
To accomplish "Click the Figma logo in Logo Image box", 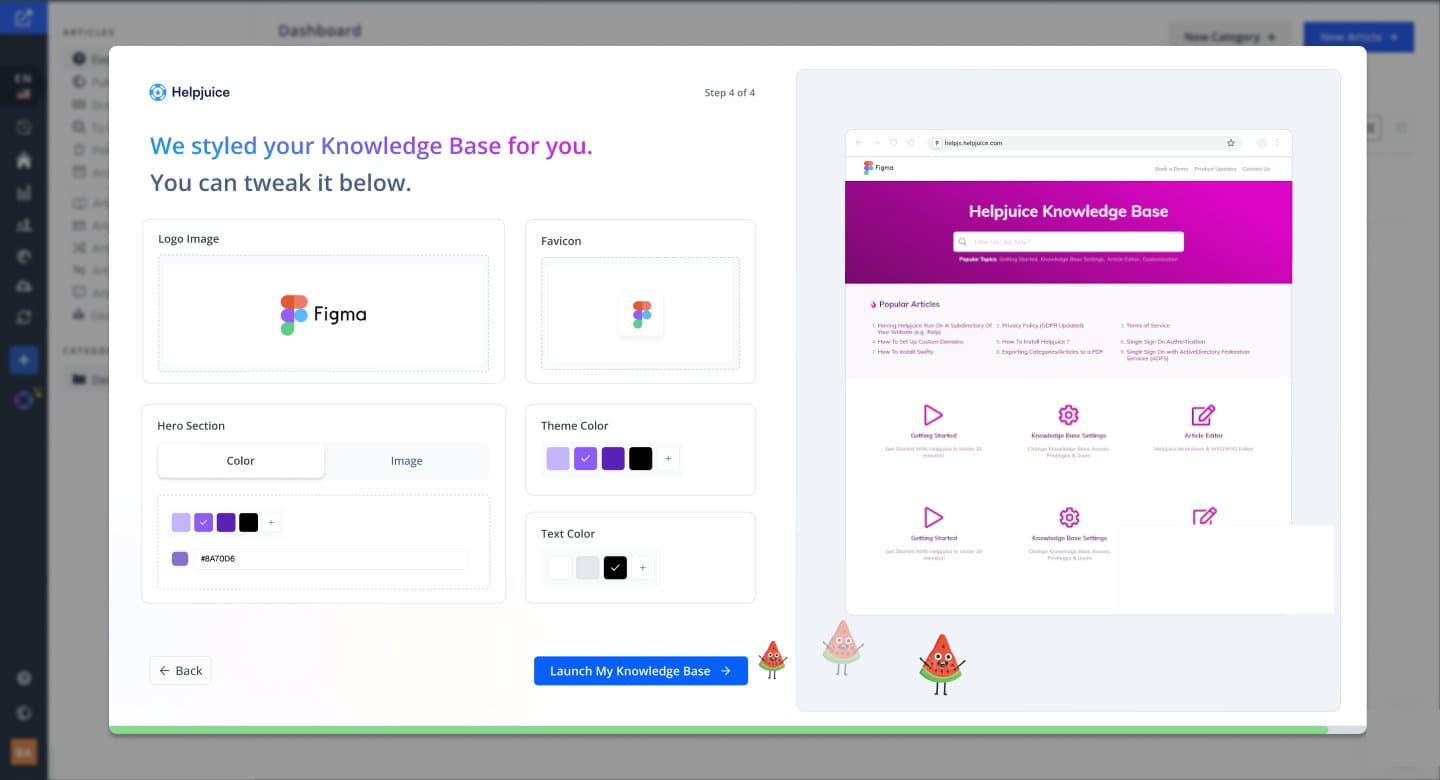I will tap(323, 314).
